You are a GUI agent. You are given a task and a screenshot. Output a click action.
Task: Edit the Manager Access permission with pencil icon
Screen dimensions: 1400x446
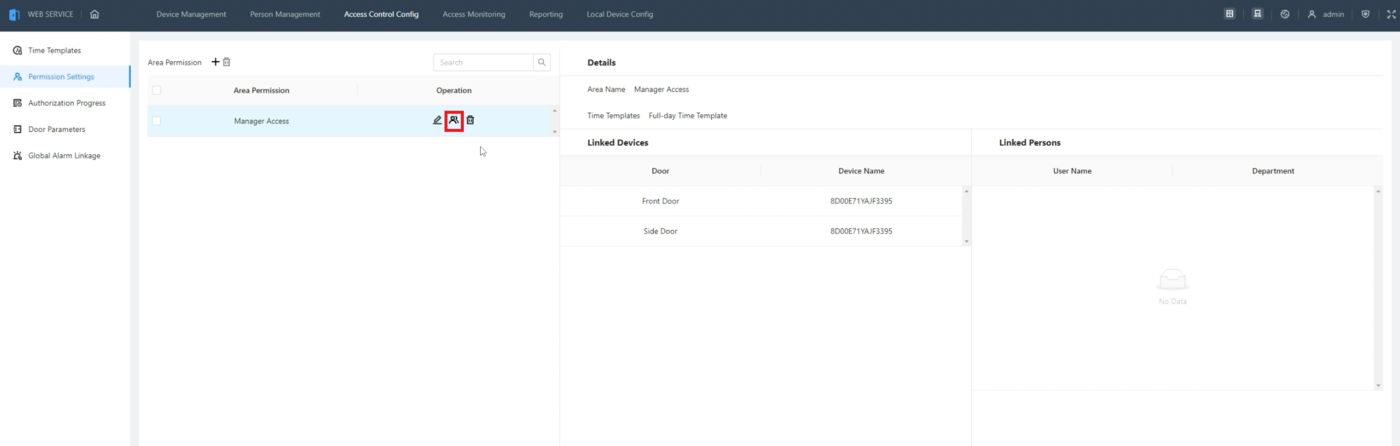point(437,120)
